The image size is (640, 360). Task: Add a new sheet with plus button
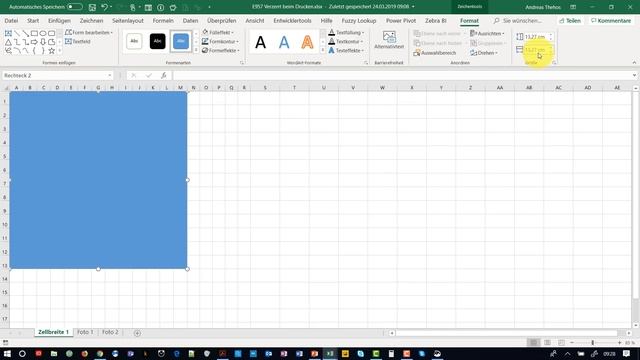[x=137, y=333]
